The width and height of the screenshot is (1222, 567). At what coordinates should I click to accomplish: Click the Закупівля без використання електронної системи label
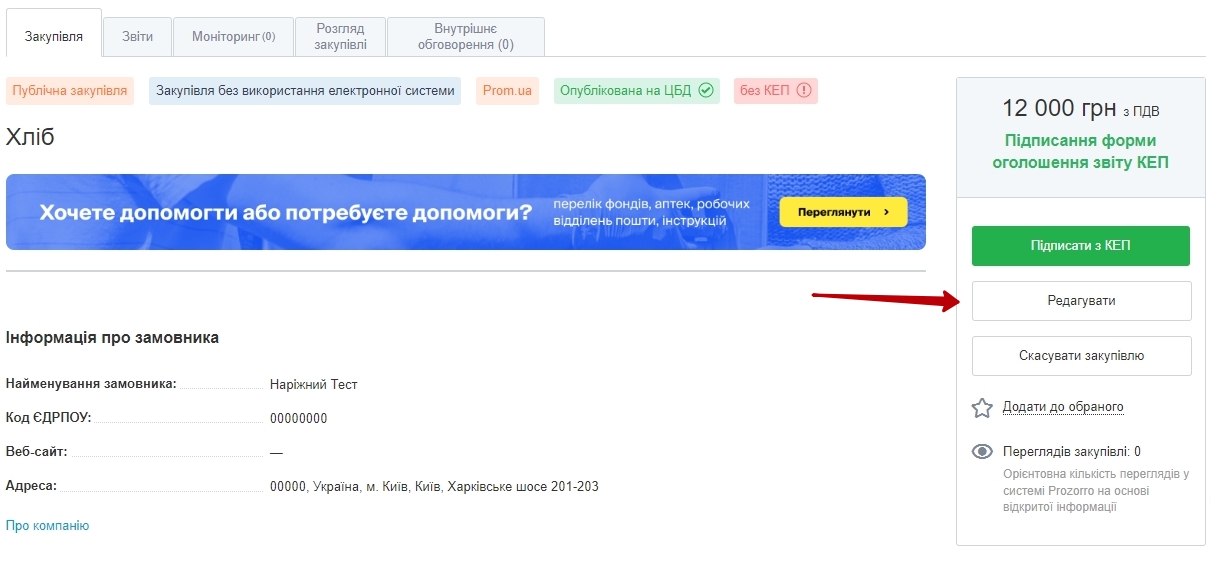[x=305, y=91]
